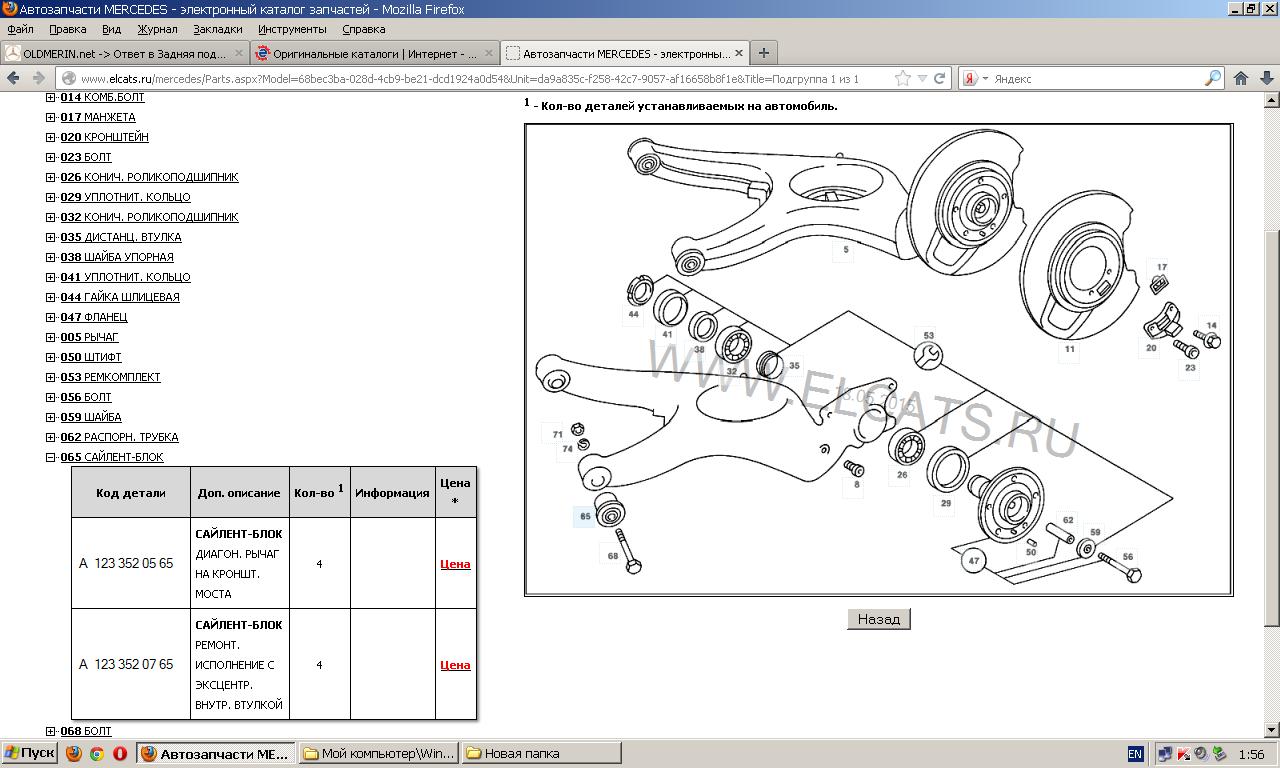Select part number 65 in the diagram

click(585, 517)
